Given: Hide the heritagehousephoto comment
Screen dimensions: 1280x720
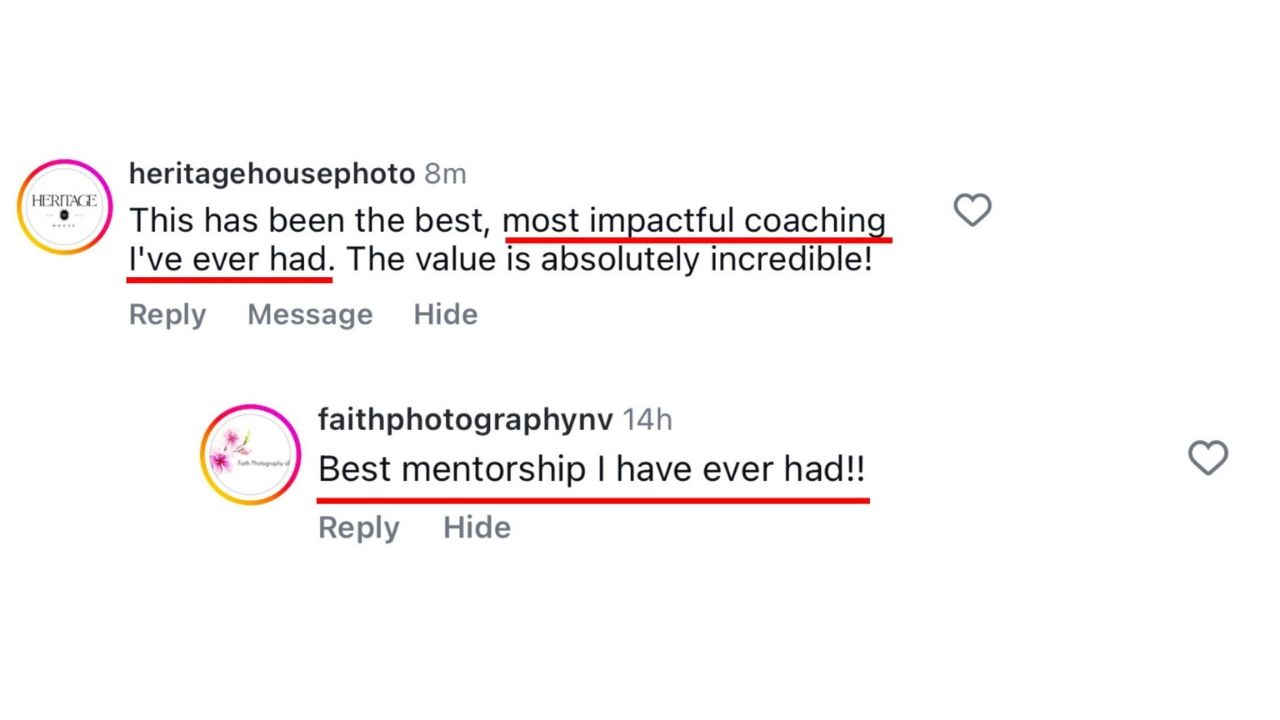Looking at the screenshot, I should (x=446, y=315).
